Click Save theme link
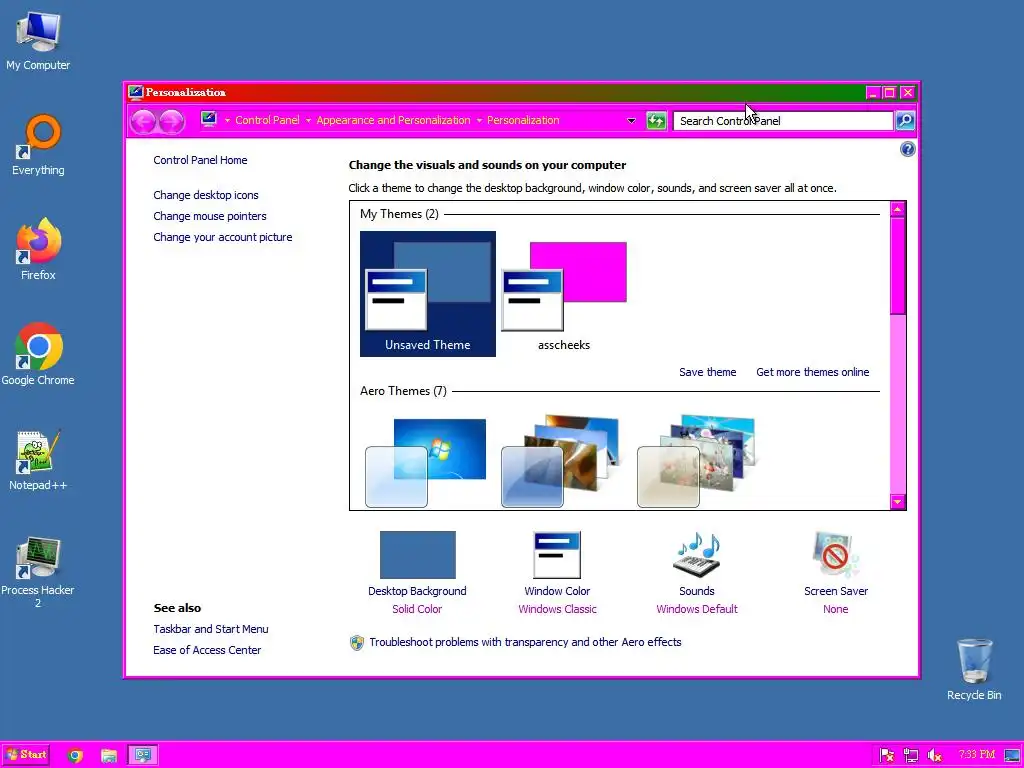The height and width of the screenshot is (768, 1024). [x=707, y=372]
